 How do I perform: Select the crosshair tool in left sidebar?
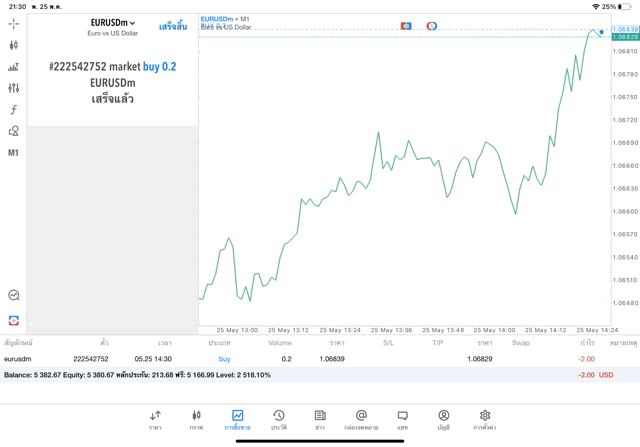13,23
